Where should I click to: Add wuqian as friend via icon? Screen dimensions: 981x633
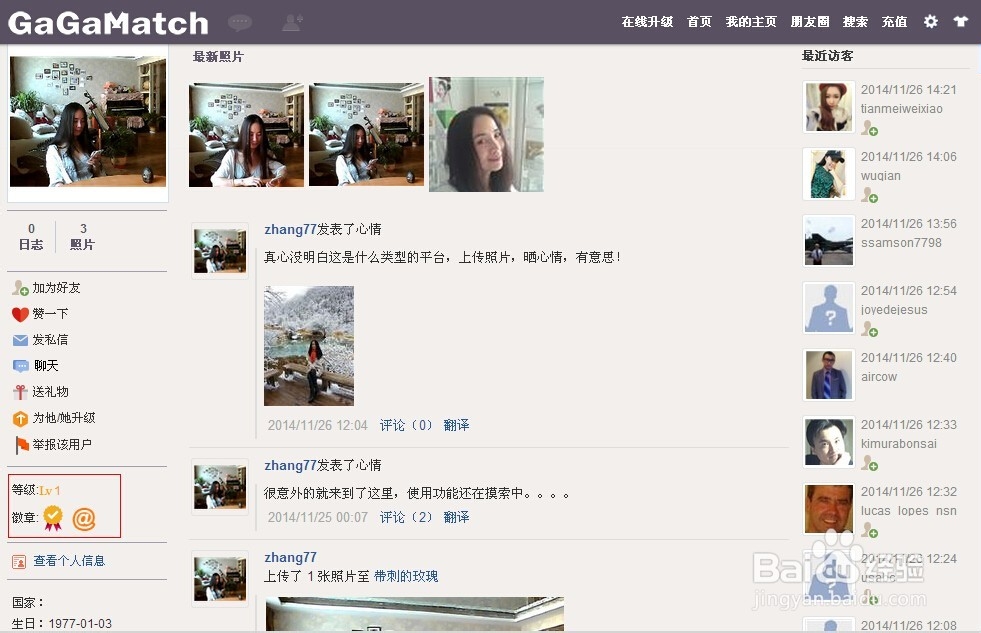click(870, 196)
